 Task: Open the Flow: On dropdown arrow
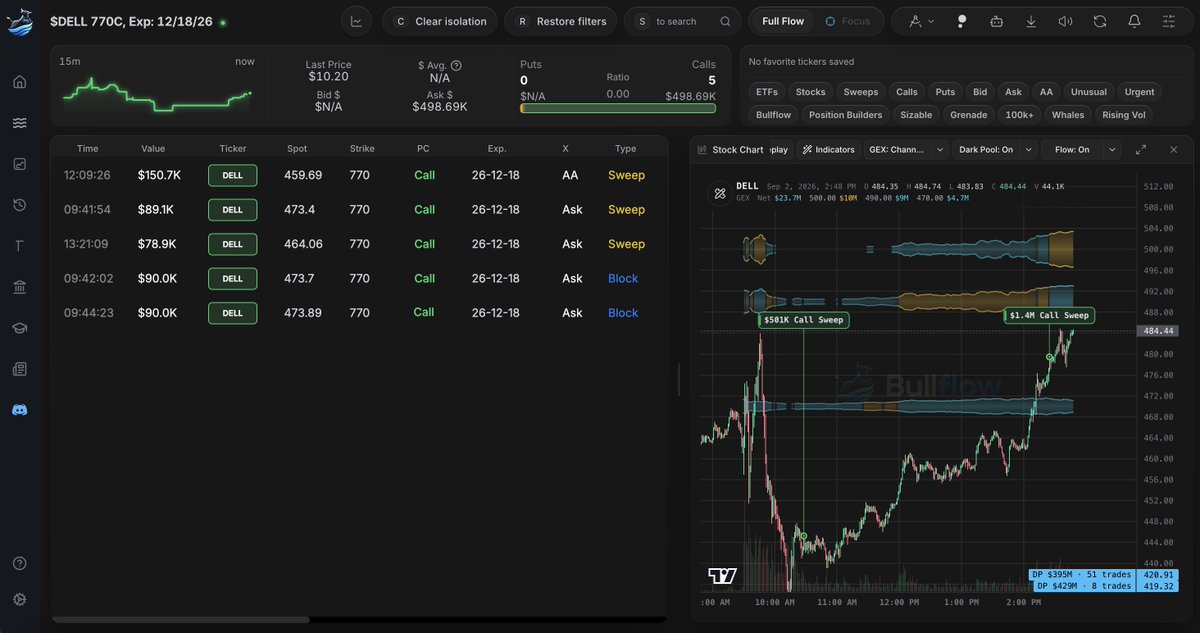tap(1112, 150)
